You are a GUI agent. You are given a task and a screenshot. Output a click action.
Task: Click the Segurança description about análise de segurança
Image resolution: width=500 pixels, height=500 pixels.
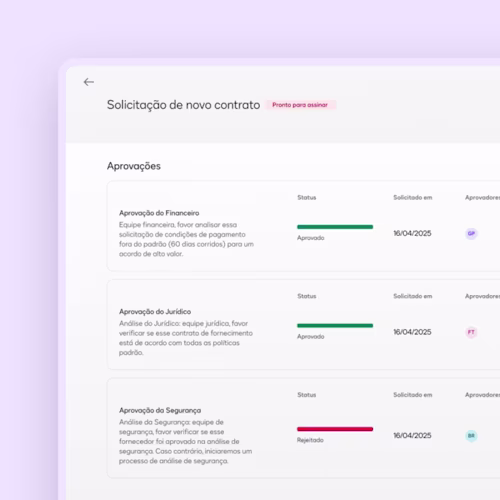click(x=186, y=442)
